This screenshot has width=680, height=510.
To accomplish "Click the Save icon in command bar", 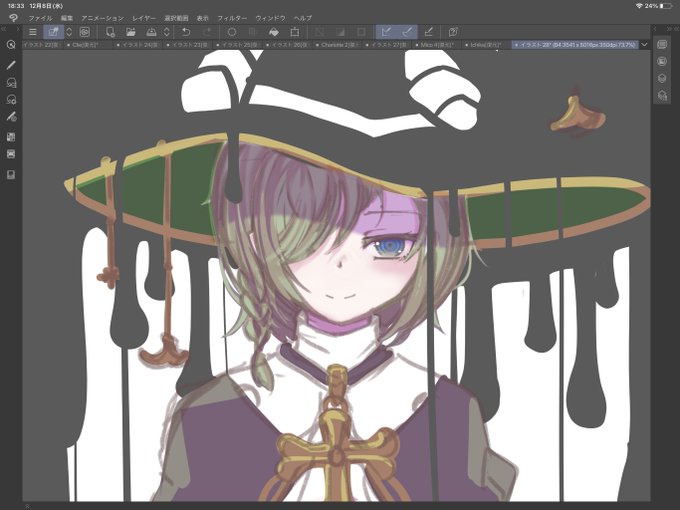I will (x=151, y=32).
